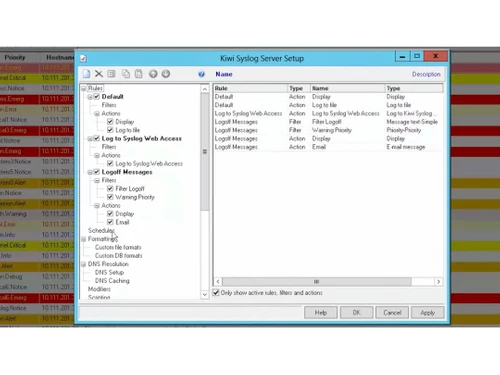Uncheck Display action under Logoff Messages

click(x=110, y=214)
